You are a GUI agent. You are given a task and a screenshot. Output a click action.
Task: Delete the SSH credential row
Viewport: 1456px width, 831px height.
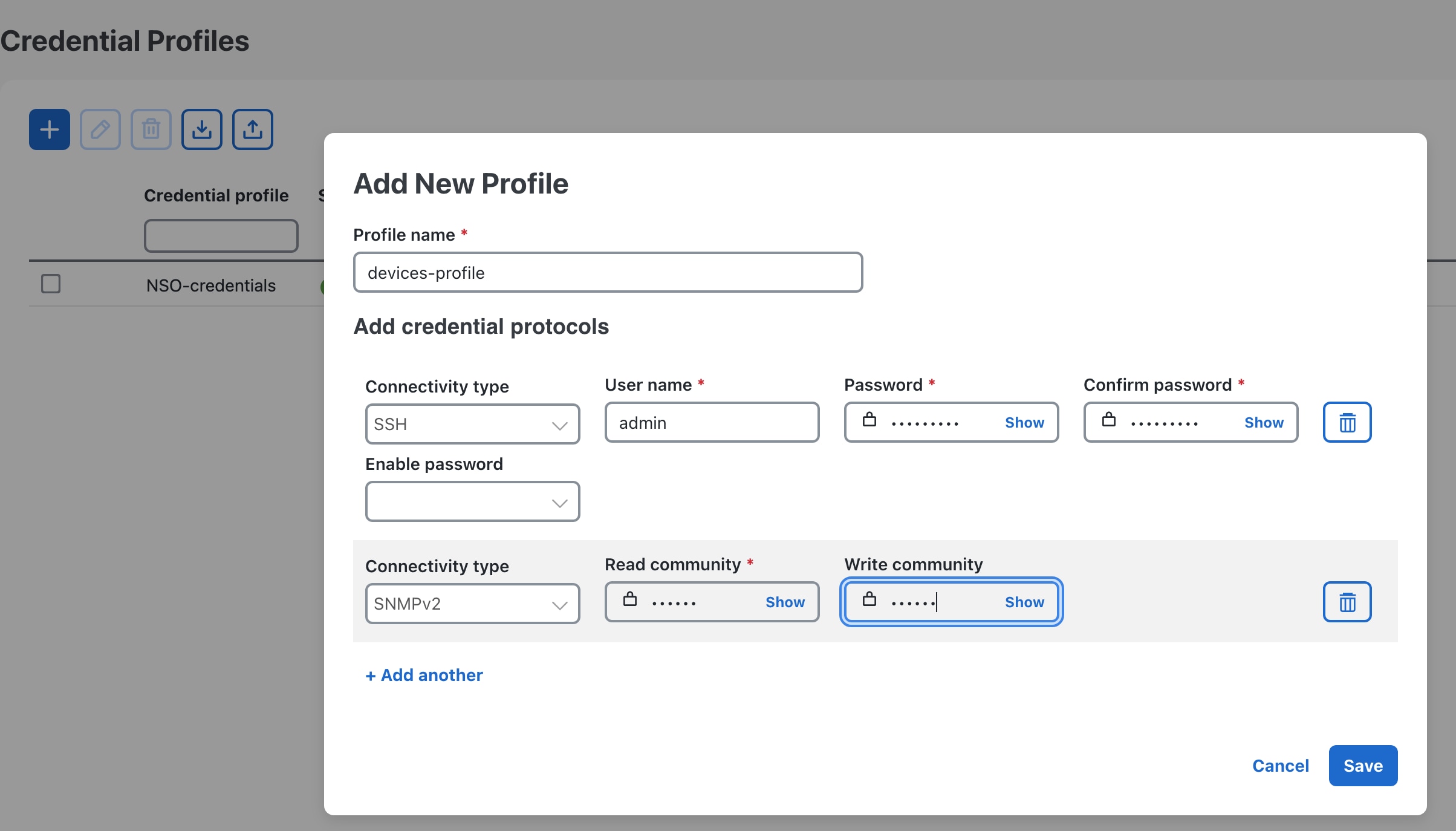[1347, 422]
